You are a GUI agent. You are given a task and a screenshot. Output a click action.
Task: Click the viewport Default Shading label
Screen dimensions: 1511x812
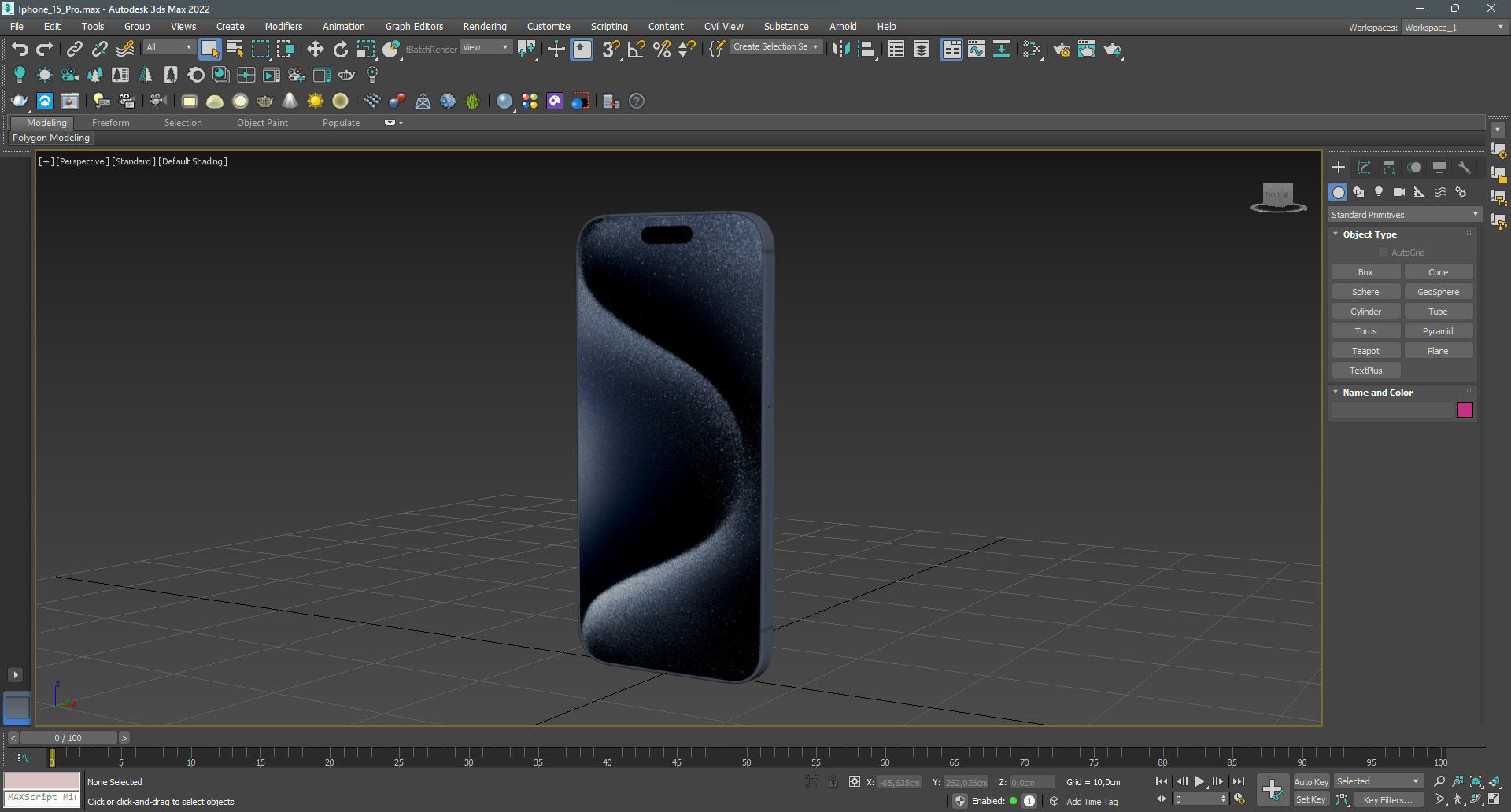tap(193, 161)
